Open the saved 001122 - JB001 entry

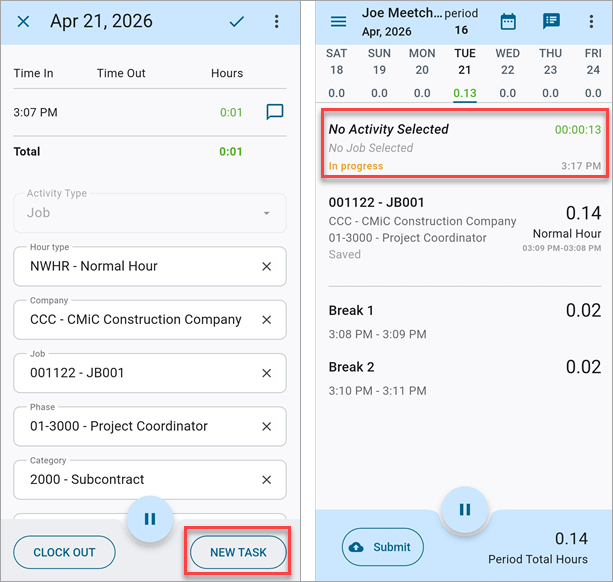(x=465, y=229)
